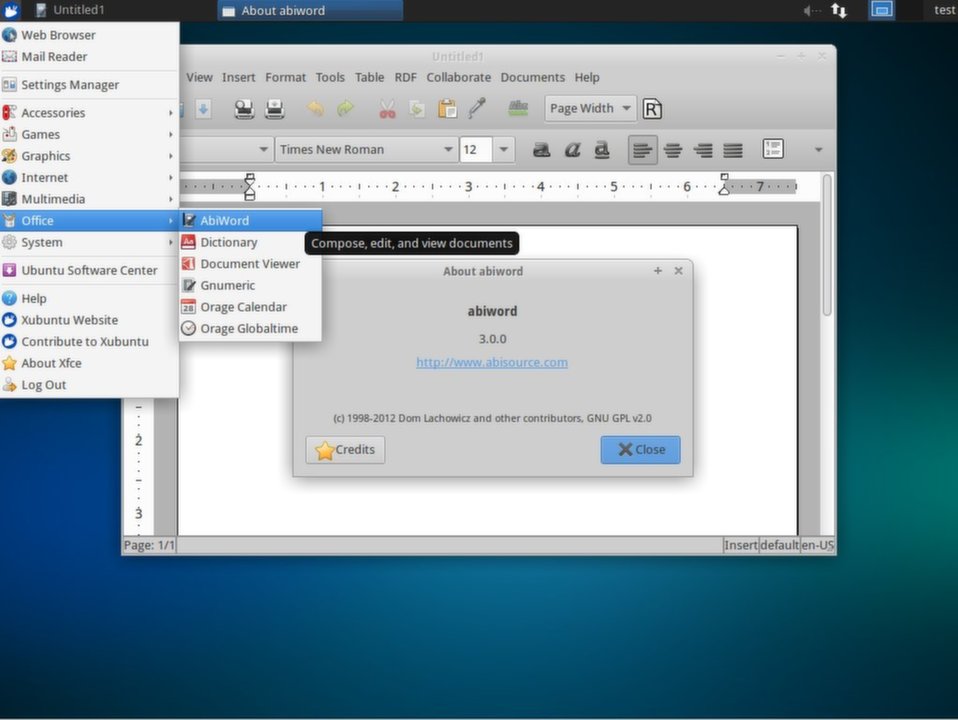The width and height of the screenshot is (958, 720).
Task: Open Settings Manager from applications menu
Action: (89, 85)
